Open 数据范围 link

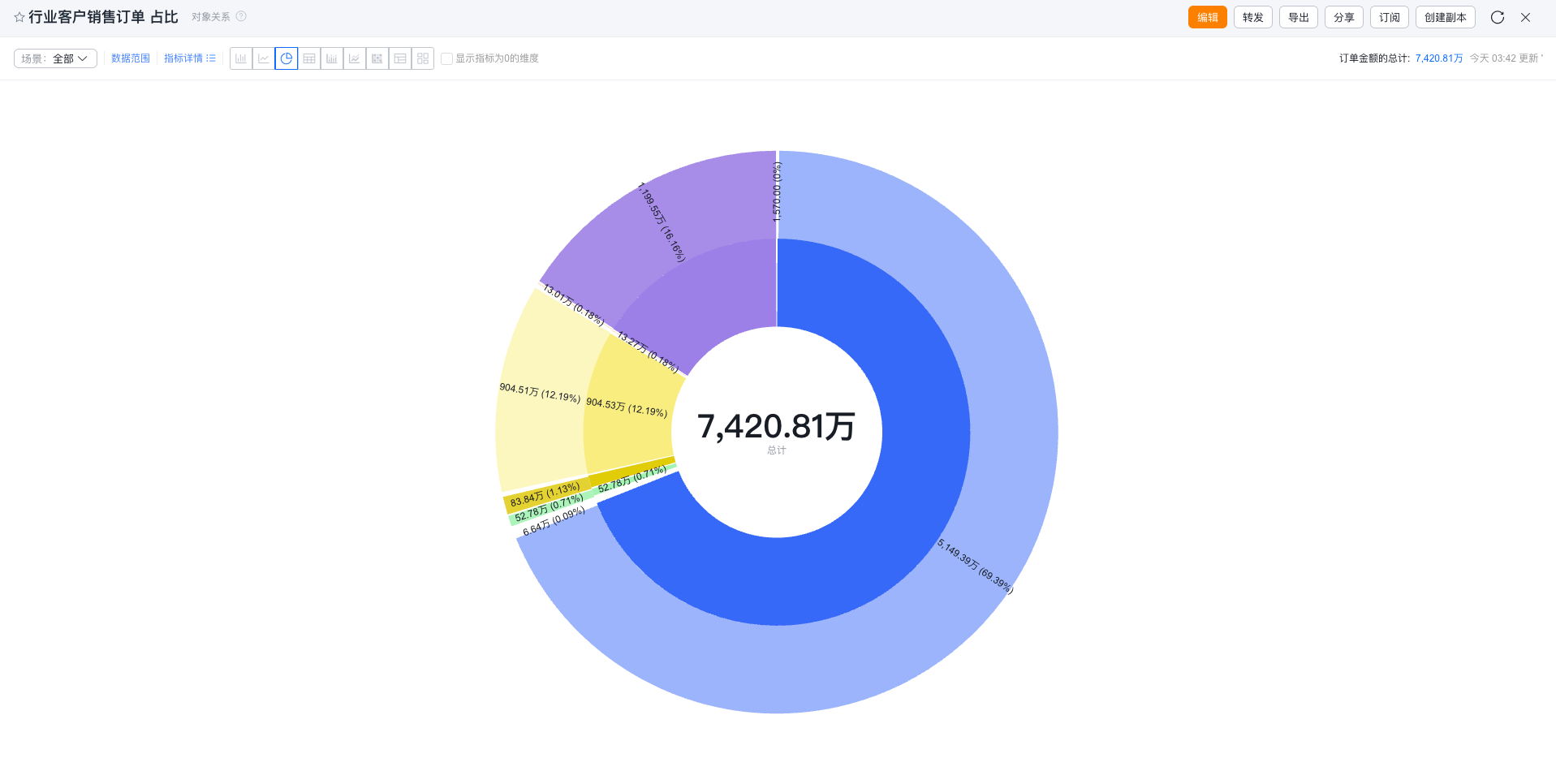(131, 58)
